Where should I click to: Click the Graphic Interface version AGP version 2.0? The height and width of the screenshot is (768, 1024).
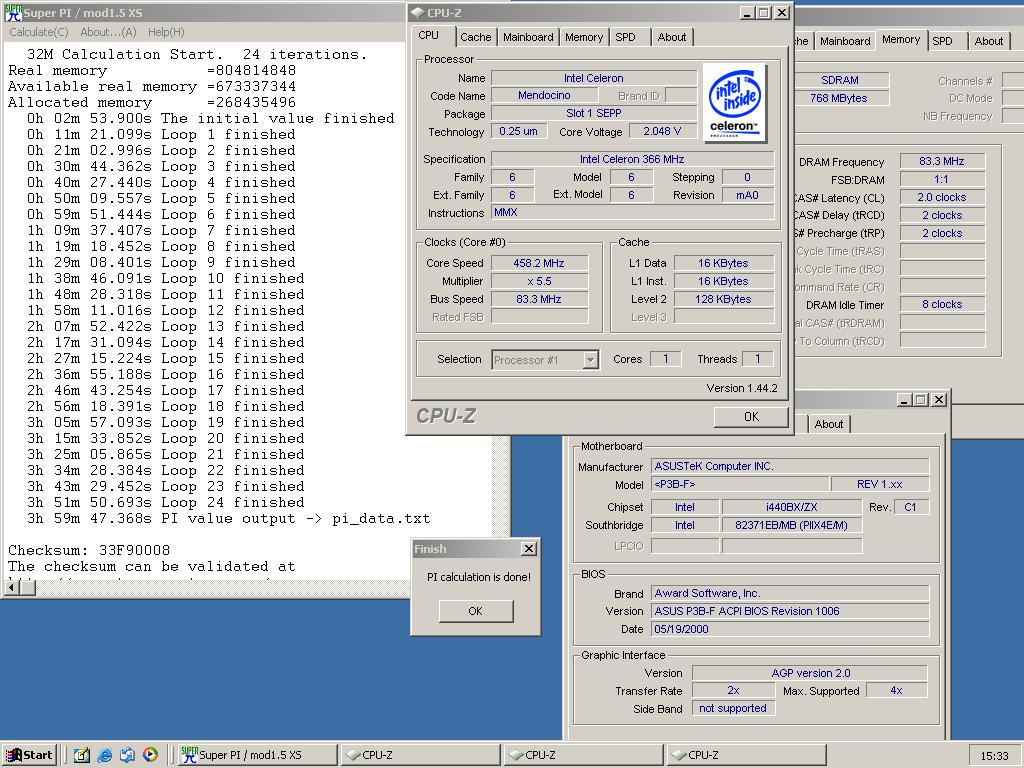(810, 673)
